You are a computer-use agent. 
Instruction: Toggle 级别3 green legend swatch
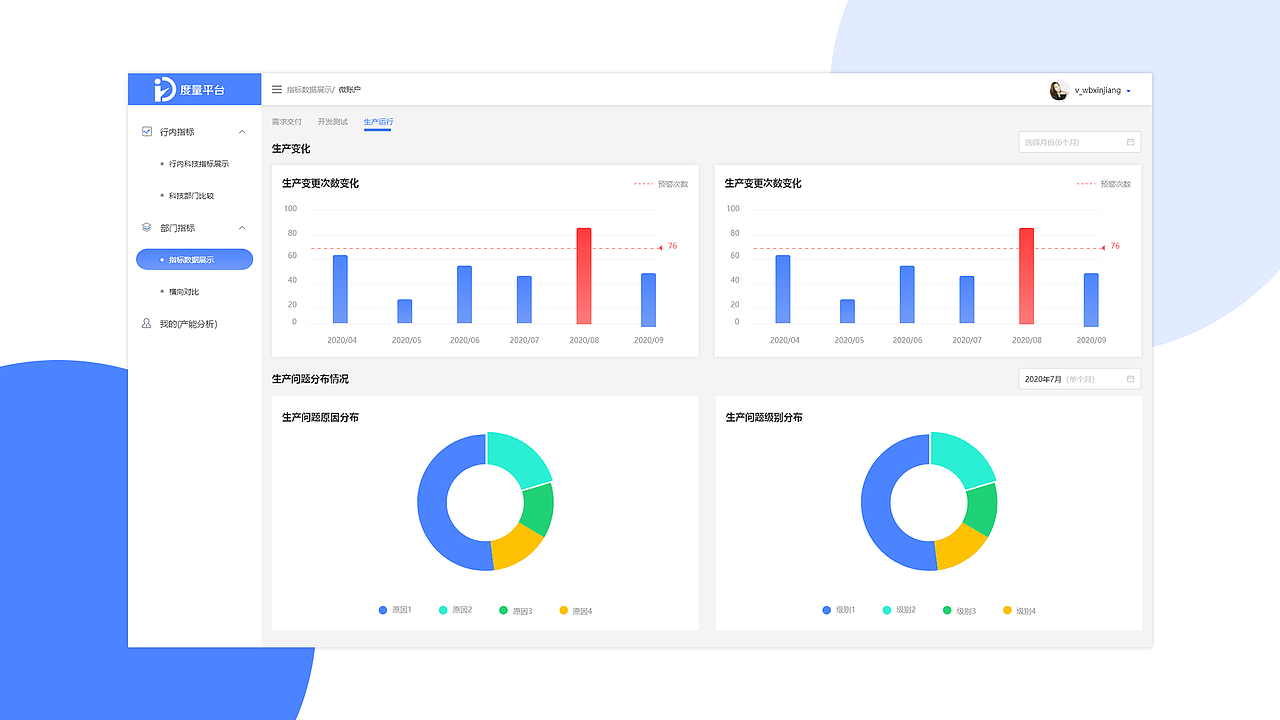click(947, 610)
